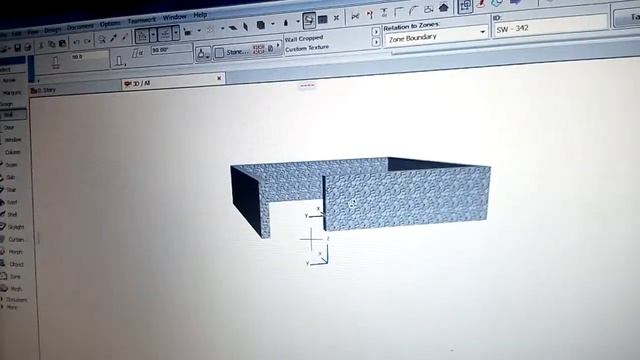Open the Window menu
Screen dimensions: 640x360
[174, 18]
